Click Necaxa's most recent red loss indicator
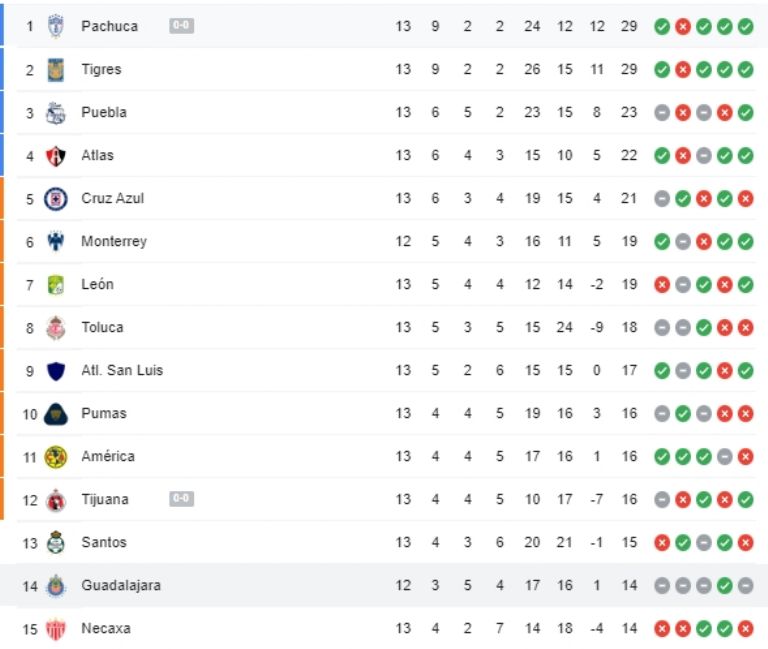 [x=746, y=628]
